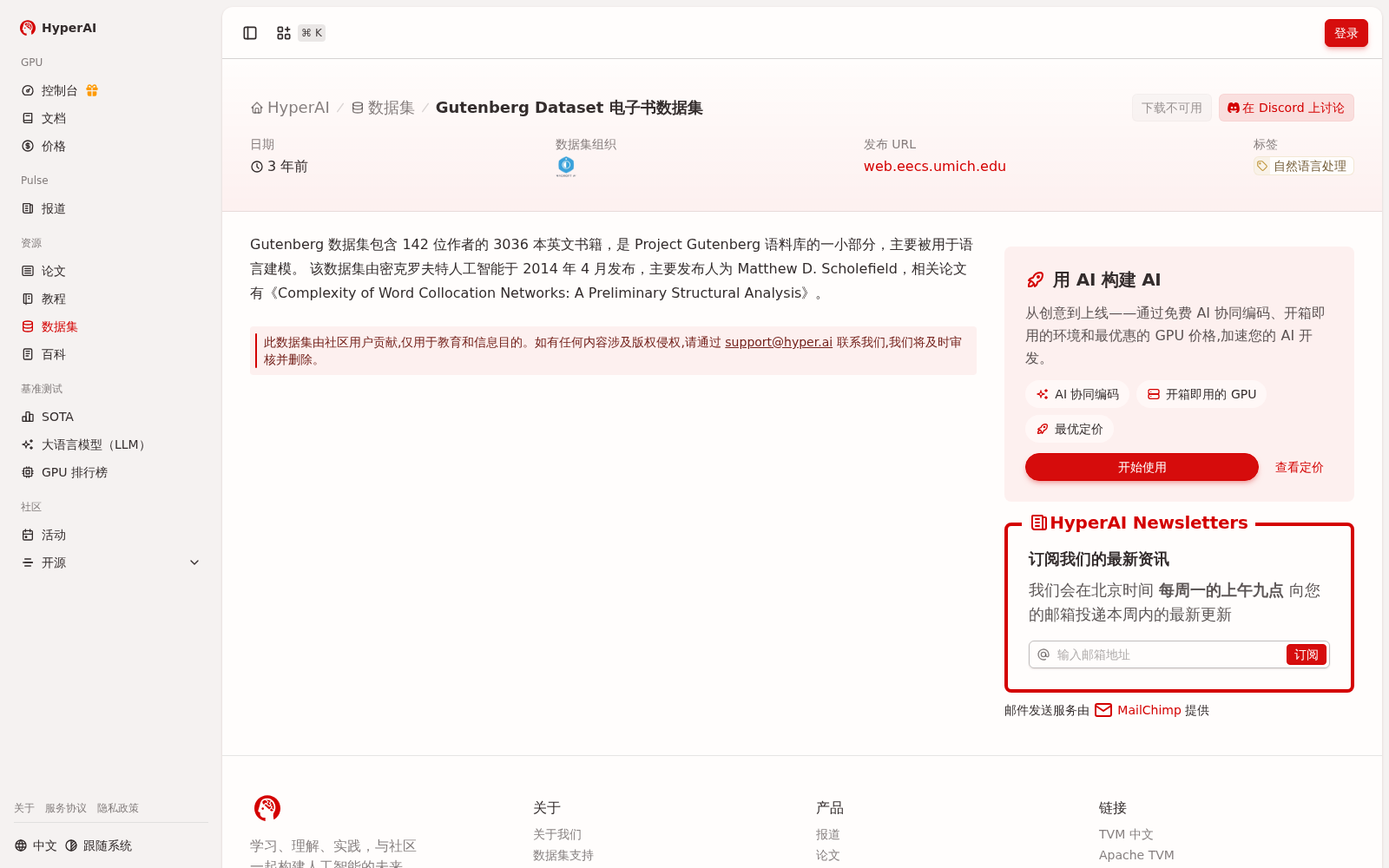Click the bar chart icon beside SOTA
The image size is (1389, 868).
click(28, 417)
